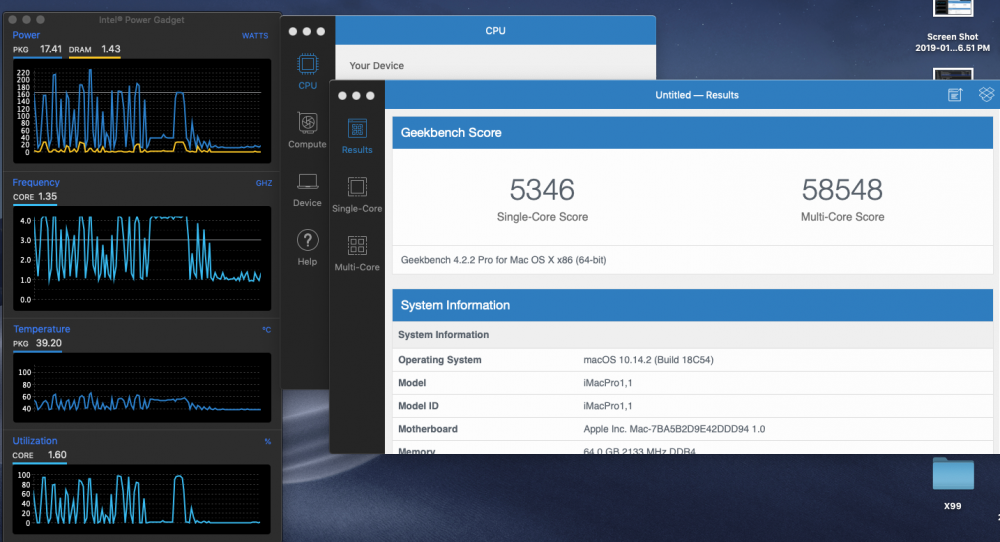Click the Geekbench Score section header

[693, 133]
